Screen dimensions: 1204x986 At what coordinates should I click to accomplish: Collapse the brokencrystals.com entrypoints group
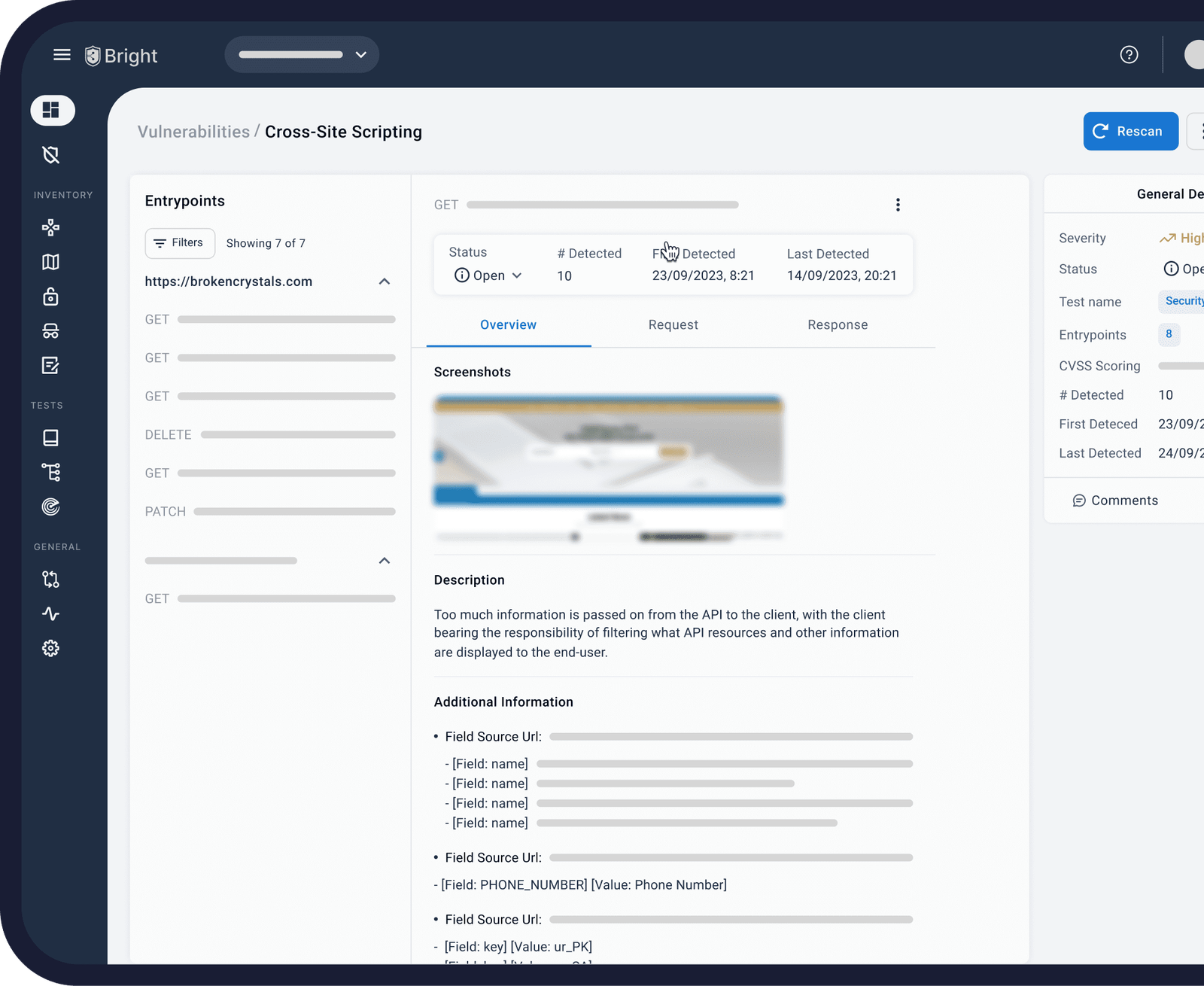coord(385,281)
